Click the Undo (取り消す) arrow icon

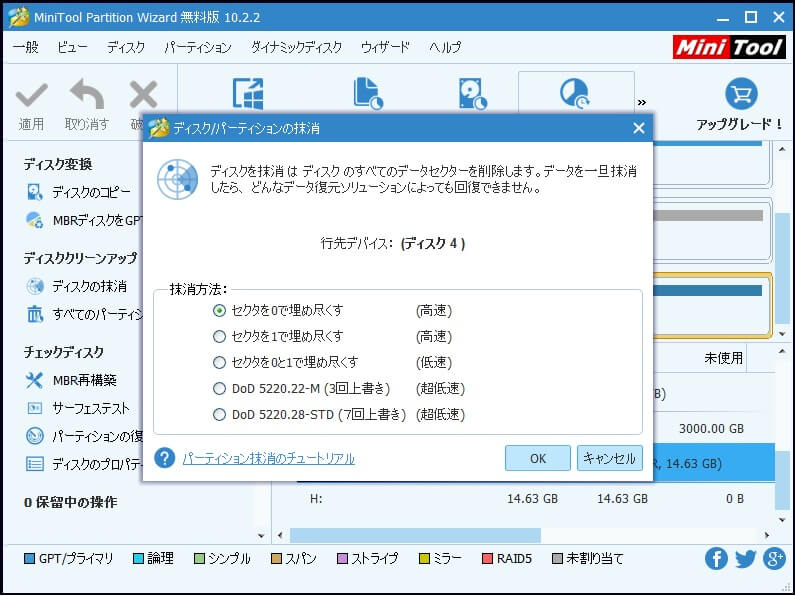click(x=87, y=94)
